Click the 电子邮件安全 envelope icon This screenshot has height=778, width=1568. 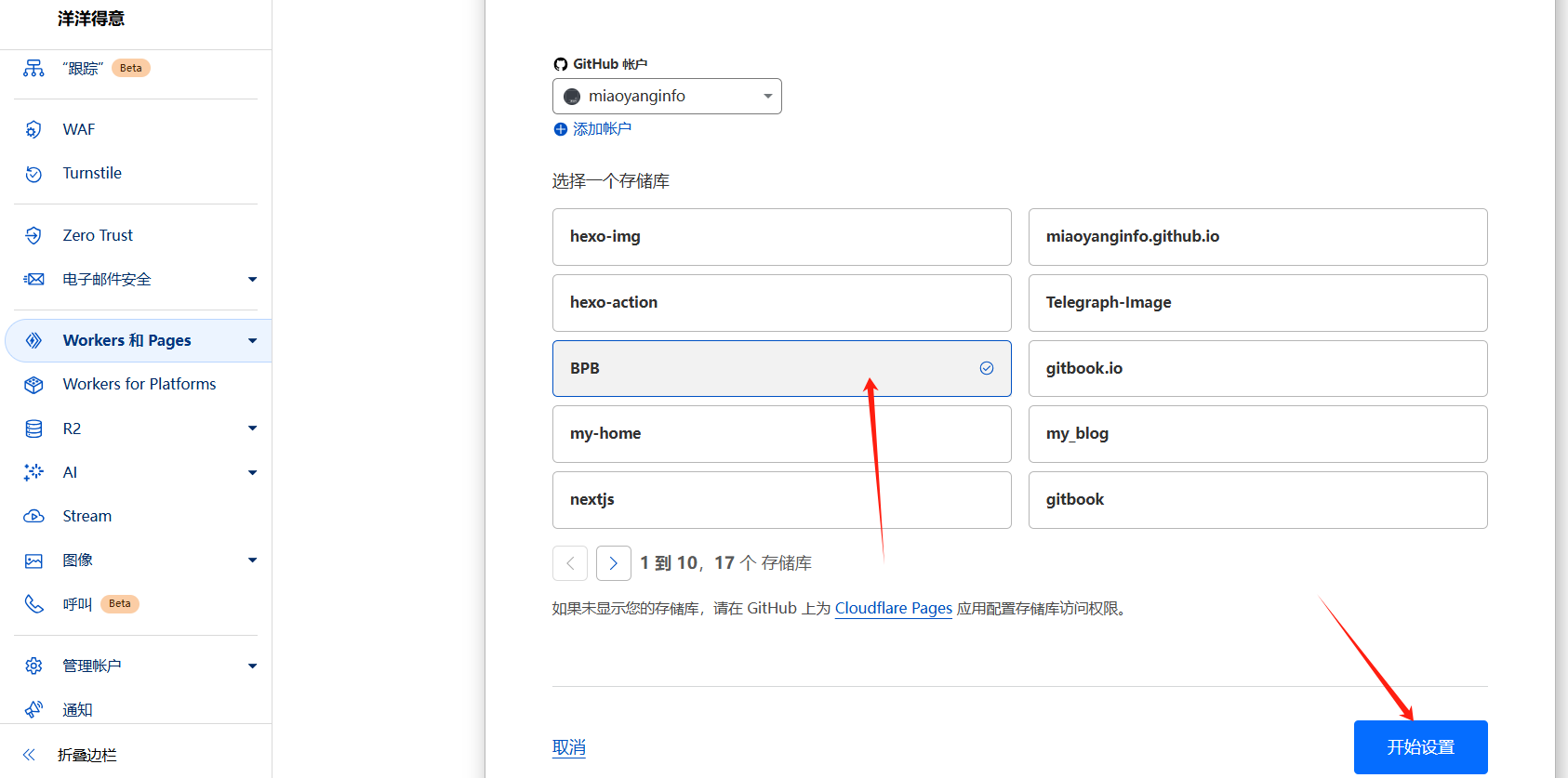33,279
